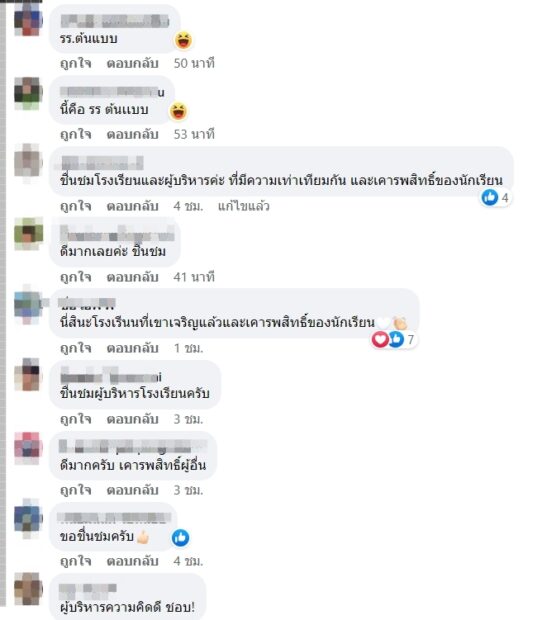Screen dimensions: 542x620
Task: Open like reactions count showing 4
Action: click(496, 197)
